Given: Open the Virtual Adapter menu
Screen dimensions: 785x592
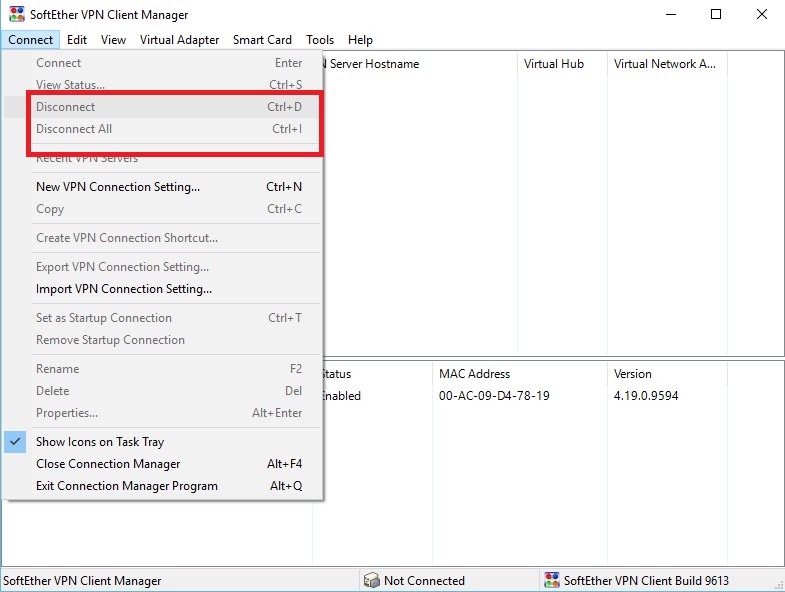Looking at the screenshot, I should click(x=179, y=40).
